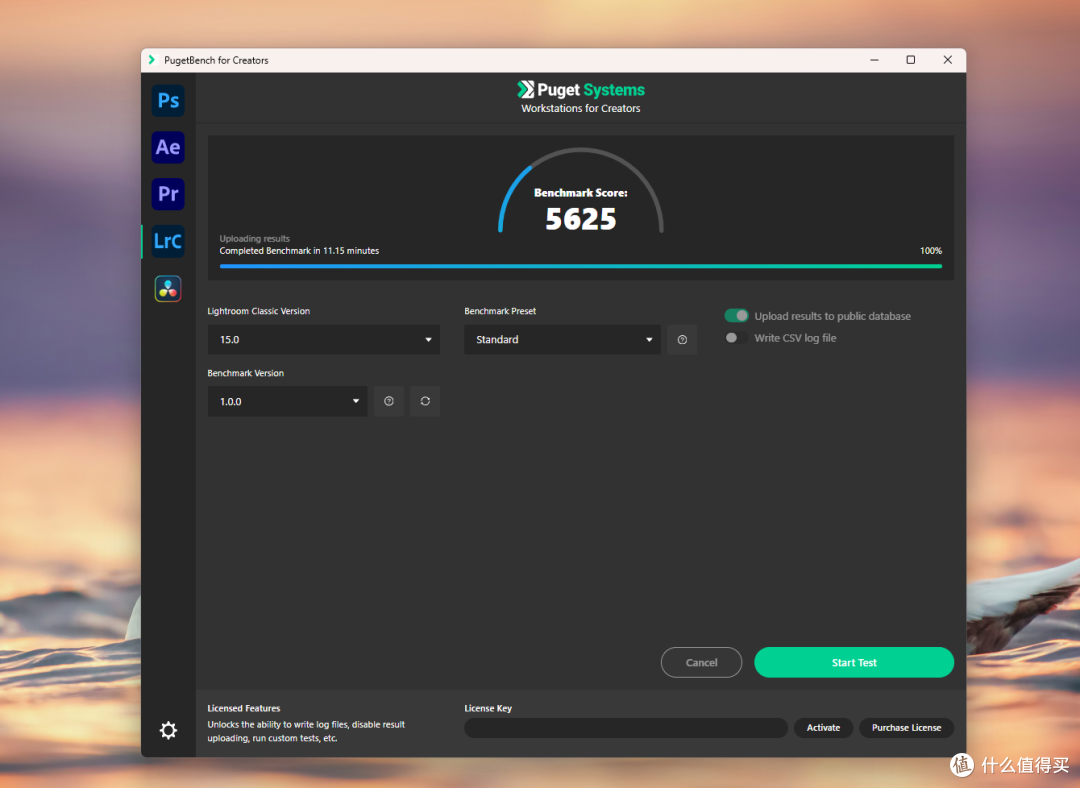Click 'PugetBench for Creators' window title

click(x=216, y=60)
